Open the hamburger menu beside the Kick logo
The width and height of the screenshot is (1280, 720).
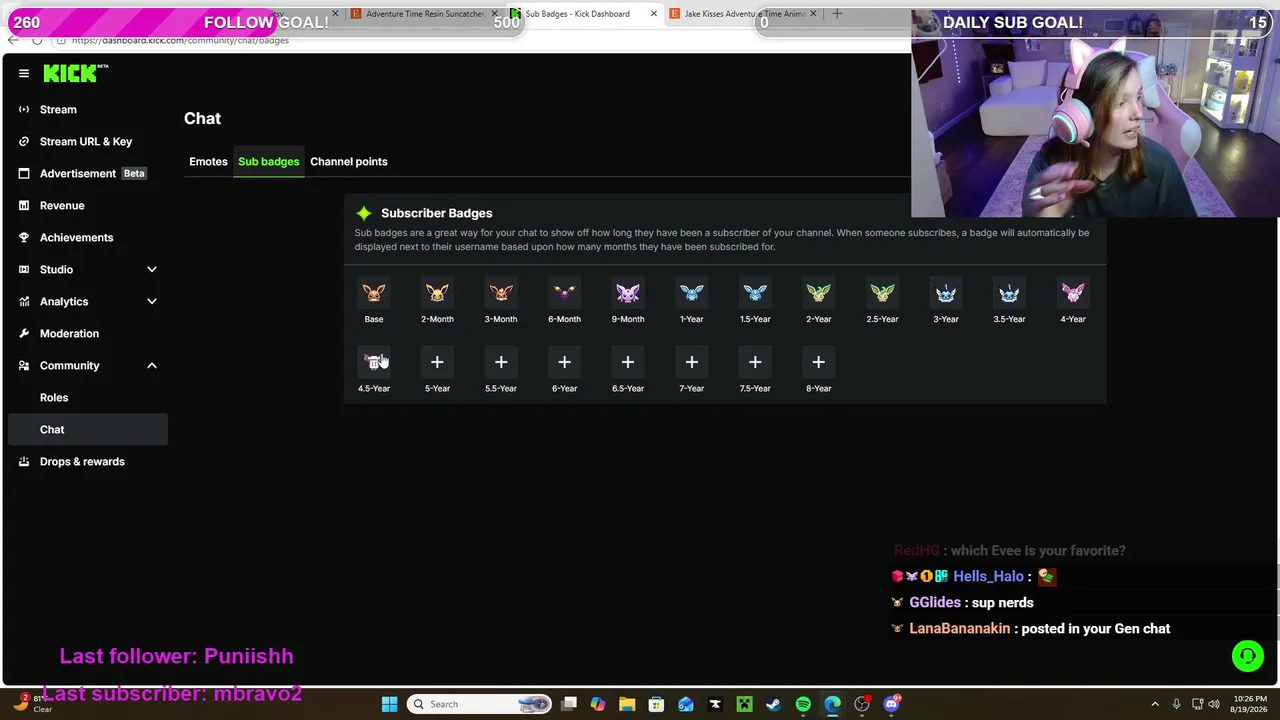click(24, 73)
